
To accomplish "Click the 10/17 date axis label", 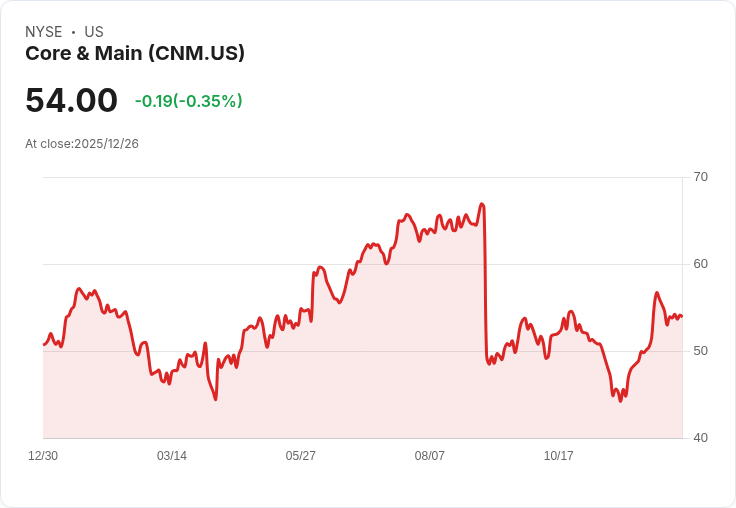I will (x=559, y=456).
